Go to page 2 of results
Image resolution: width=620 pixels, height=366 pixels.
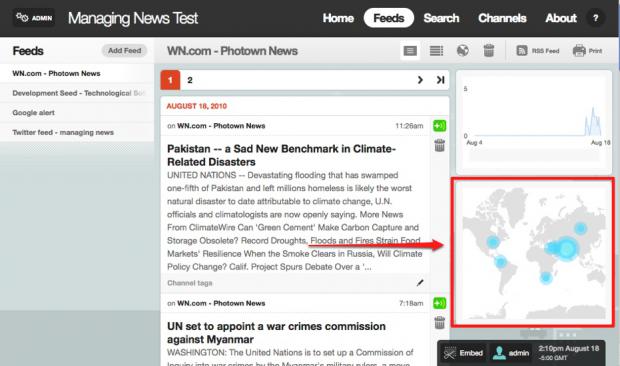(x=190, y=80)
